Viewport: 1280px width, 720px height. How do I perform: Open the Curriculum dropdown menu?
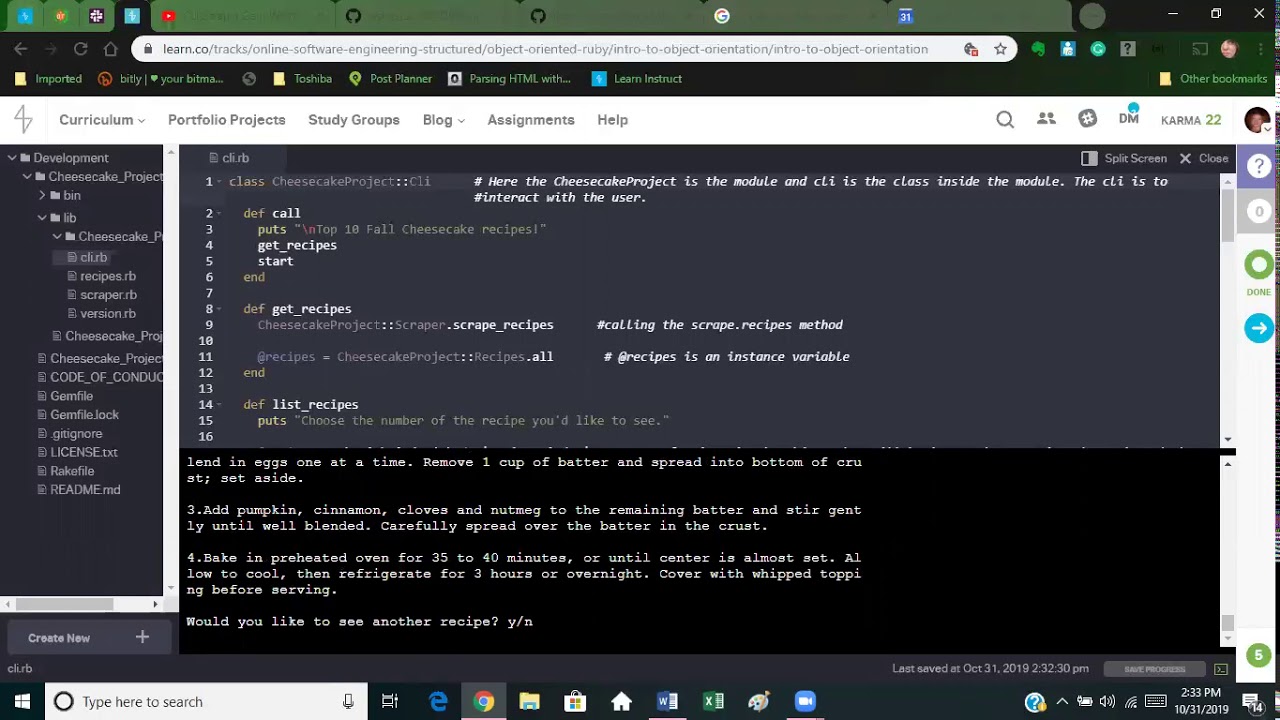pos(102,119)
